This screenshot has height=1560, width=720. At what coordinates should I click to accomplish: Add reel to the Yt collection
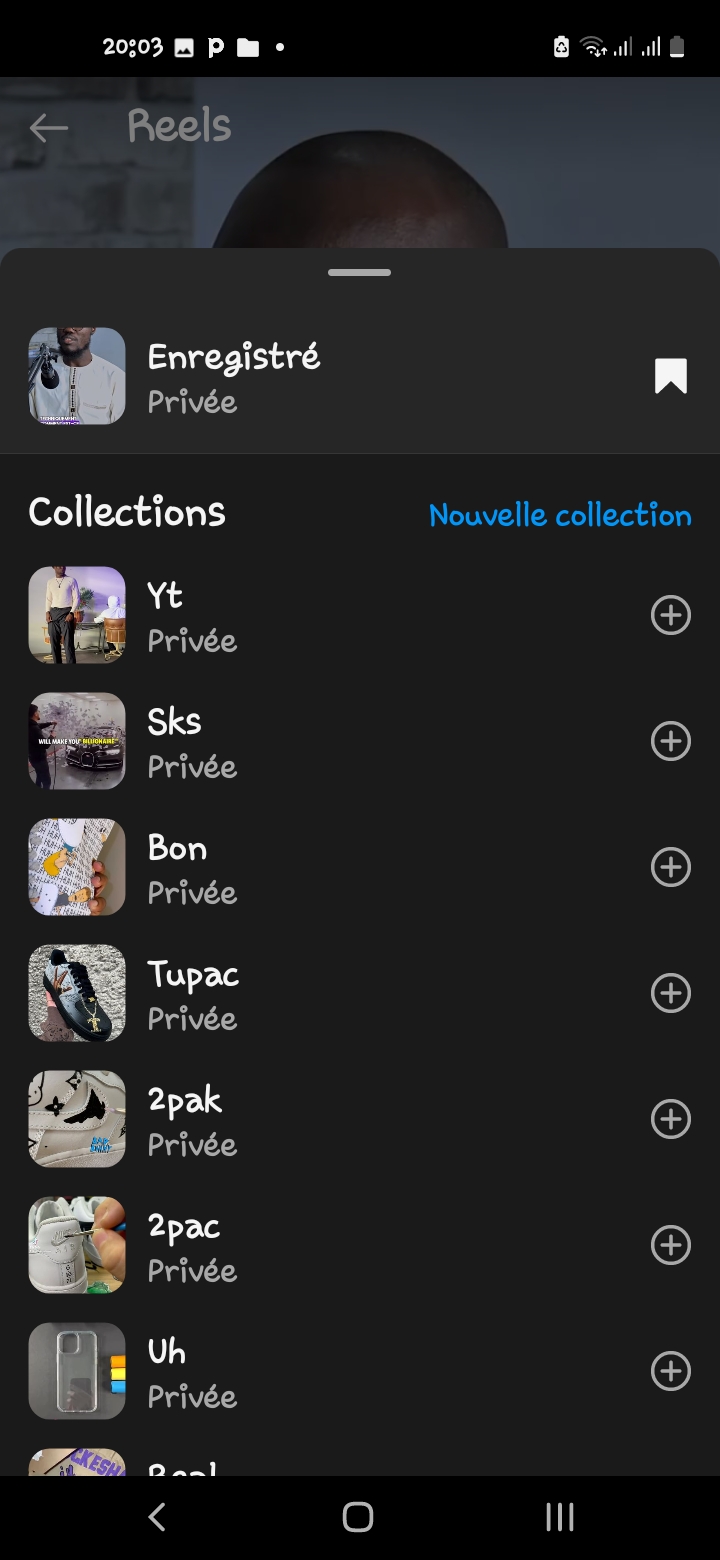pyautogui.click(x=670, y=615)
